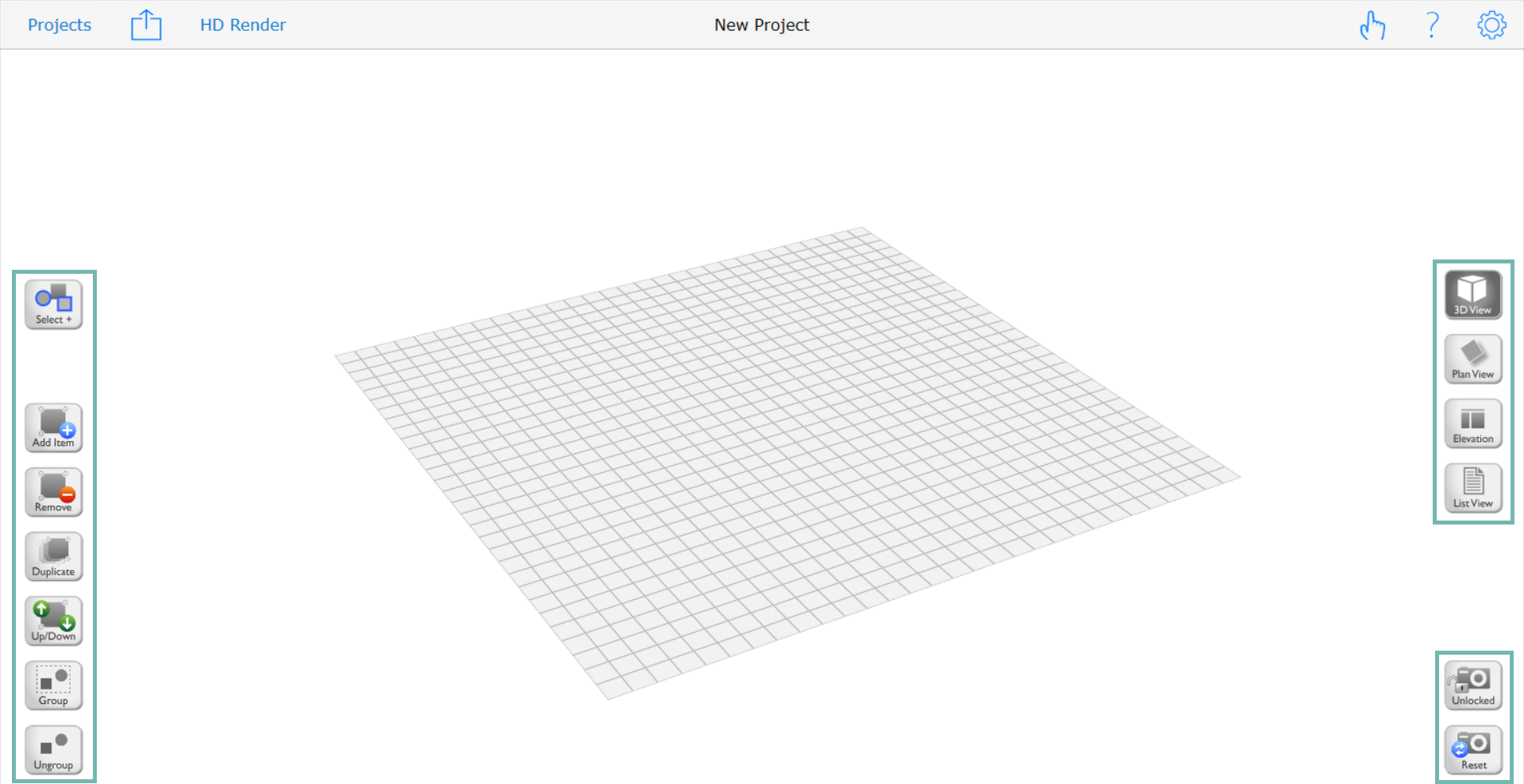
Task: Open settings gear
Action: coord(1491,25)
